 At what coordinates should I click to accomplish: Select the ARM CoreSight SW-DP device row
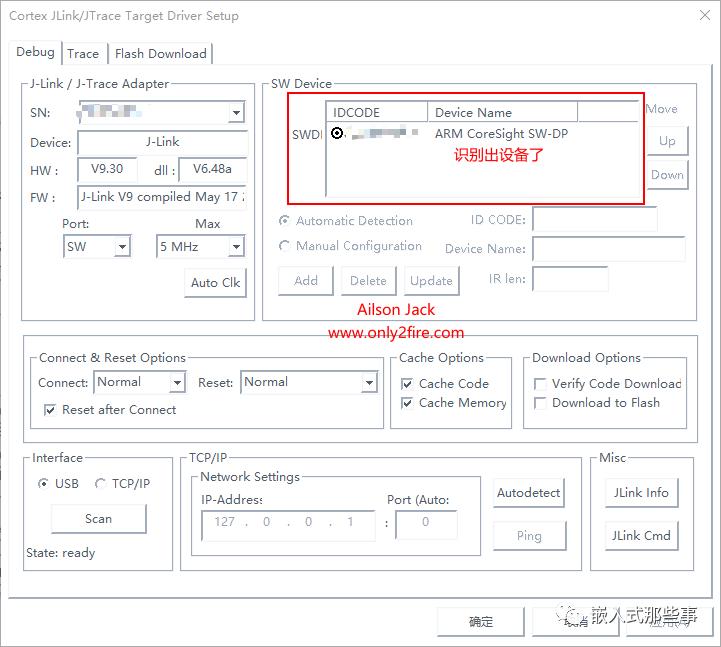482,133
